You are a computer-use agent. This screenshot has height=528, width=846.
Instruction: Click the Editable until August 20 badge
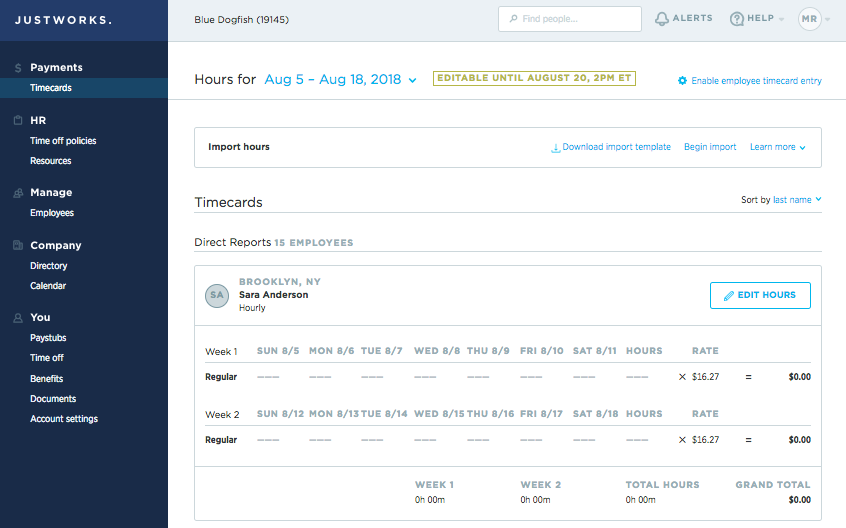pos(534,78)
